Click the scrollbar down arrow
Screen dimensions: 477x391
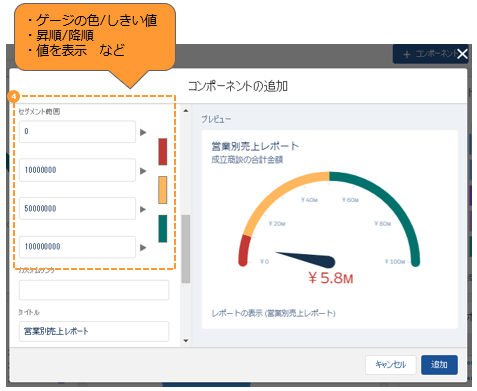tap(186, 341)
